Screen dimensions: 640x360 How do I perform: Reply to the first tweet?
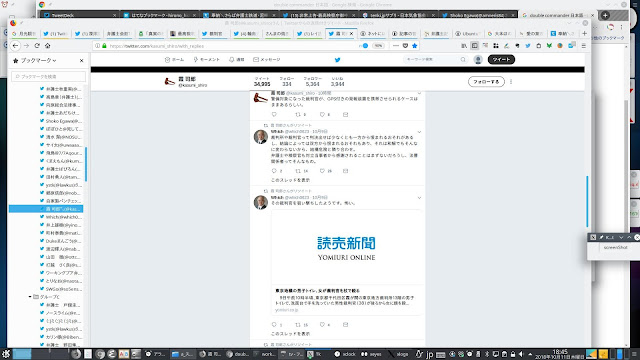coord(274,115)
